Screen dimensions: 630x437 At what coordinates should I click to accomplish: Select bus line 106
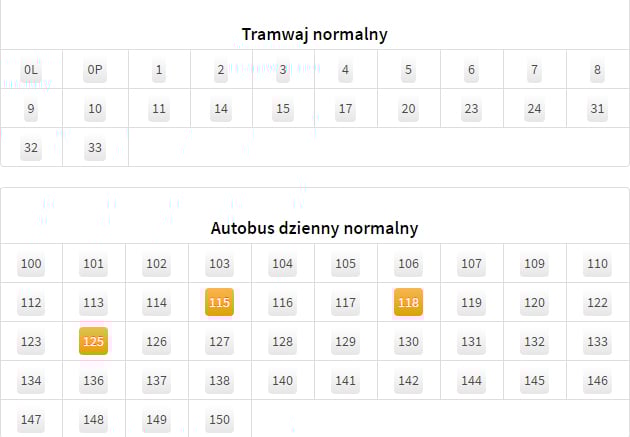(x=408, y=264)
